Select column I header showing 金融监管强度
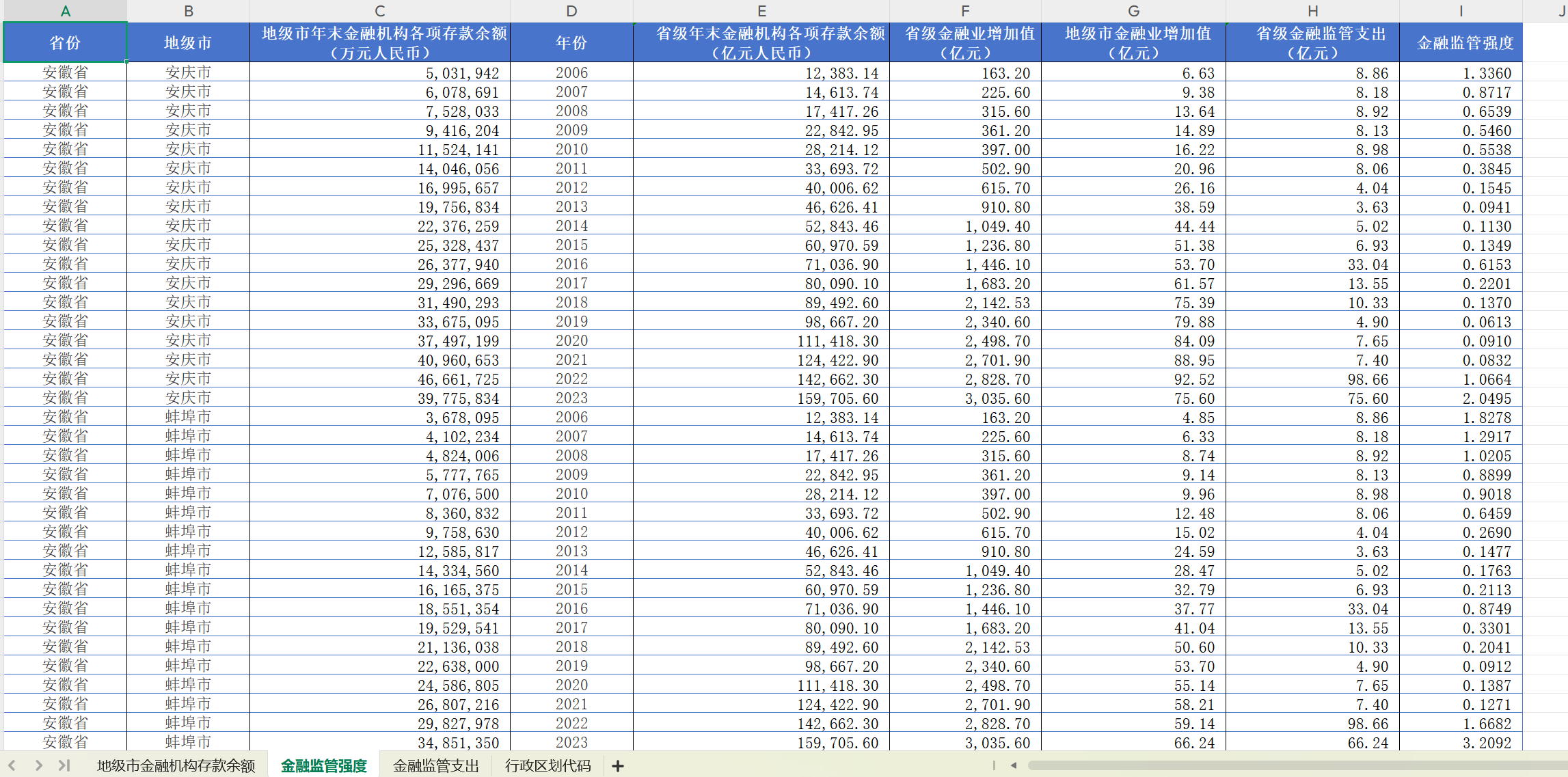 click(1461, 11)
